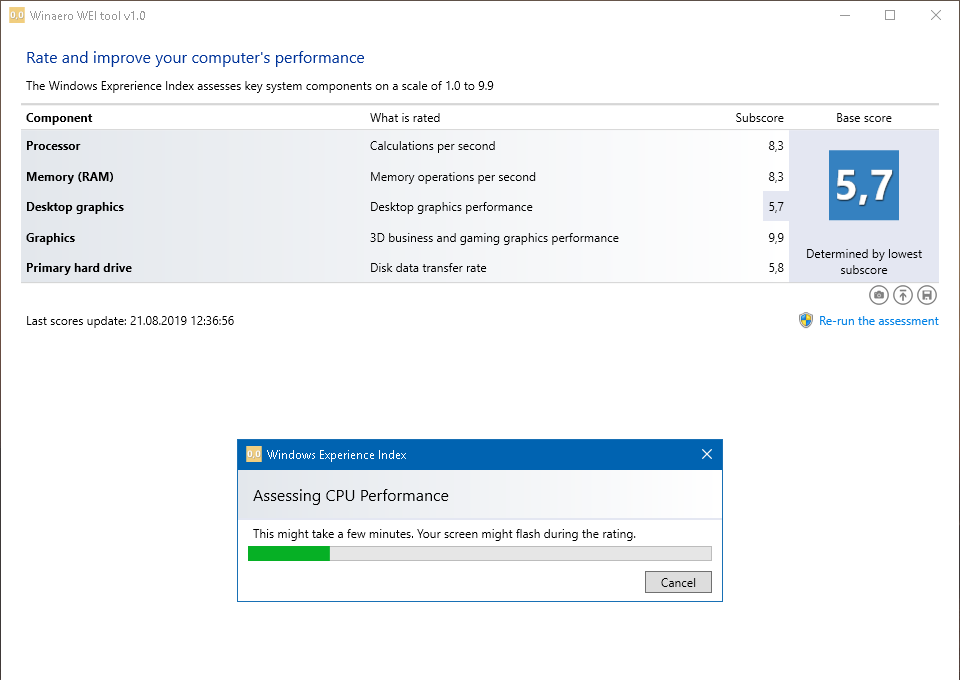
Task: Maximize the Winaero WEI tool window
Action: tap(890, 15)
